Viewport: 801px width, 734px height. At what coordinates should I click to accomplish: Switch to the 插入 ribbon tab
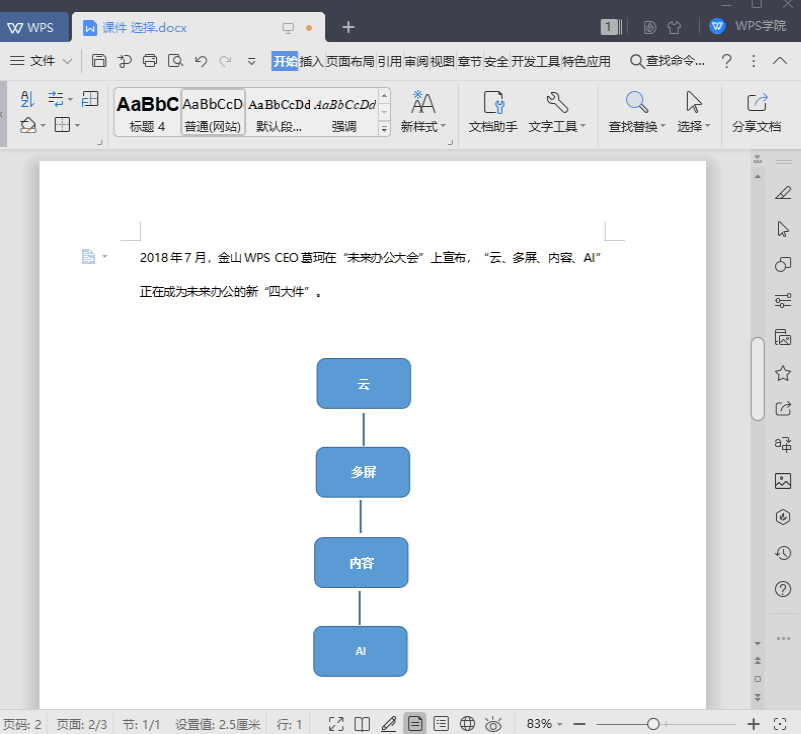(x=311, y=61)
